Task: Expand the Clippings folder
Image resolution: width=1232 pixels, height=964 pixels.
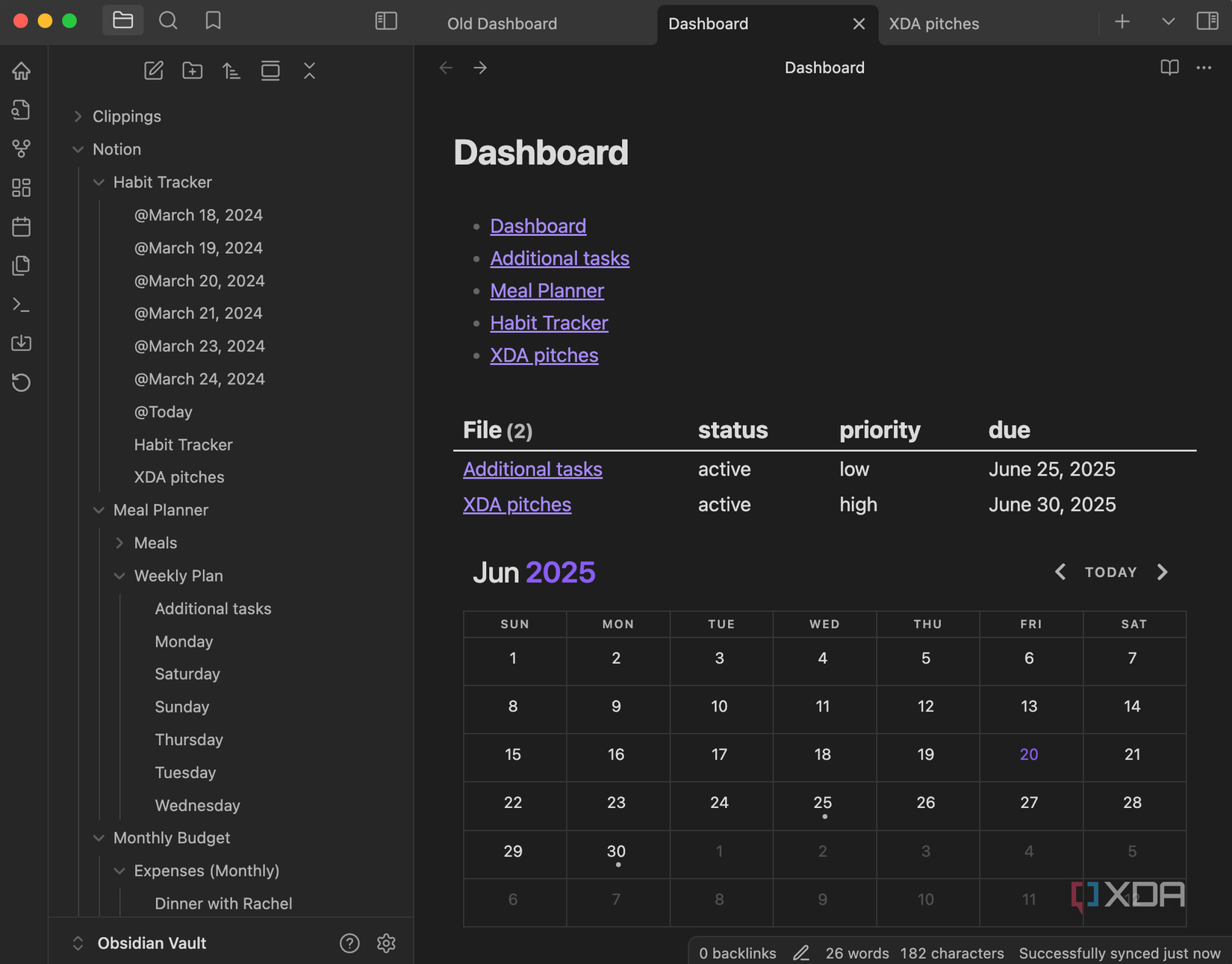Action: 78,116
